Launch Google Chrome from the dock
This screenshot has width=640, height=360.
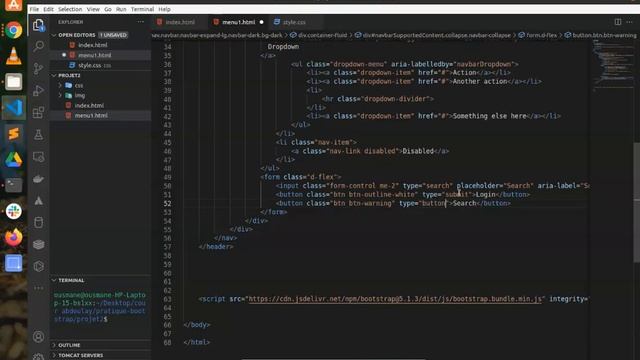[13, 31]
